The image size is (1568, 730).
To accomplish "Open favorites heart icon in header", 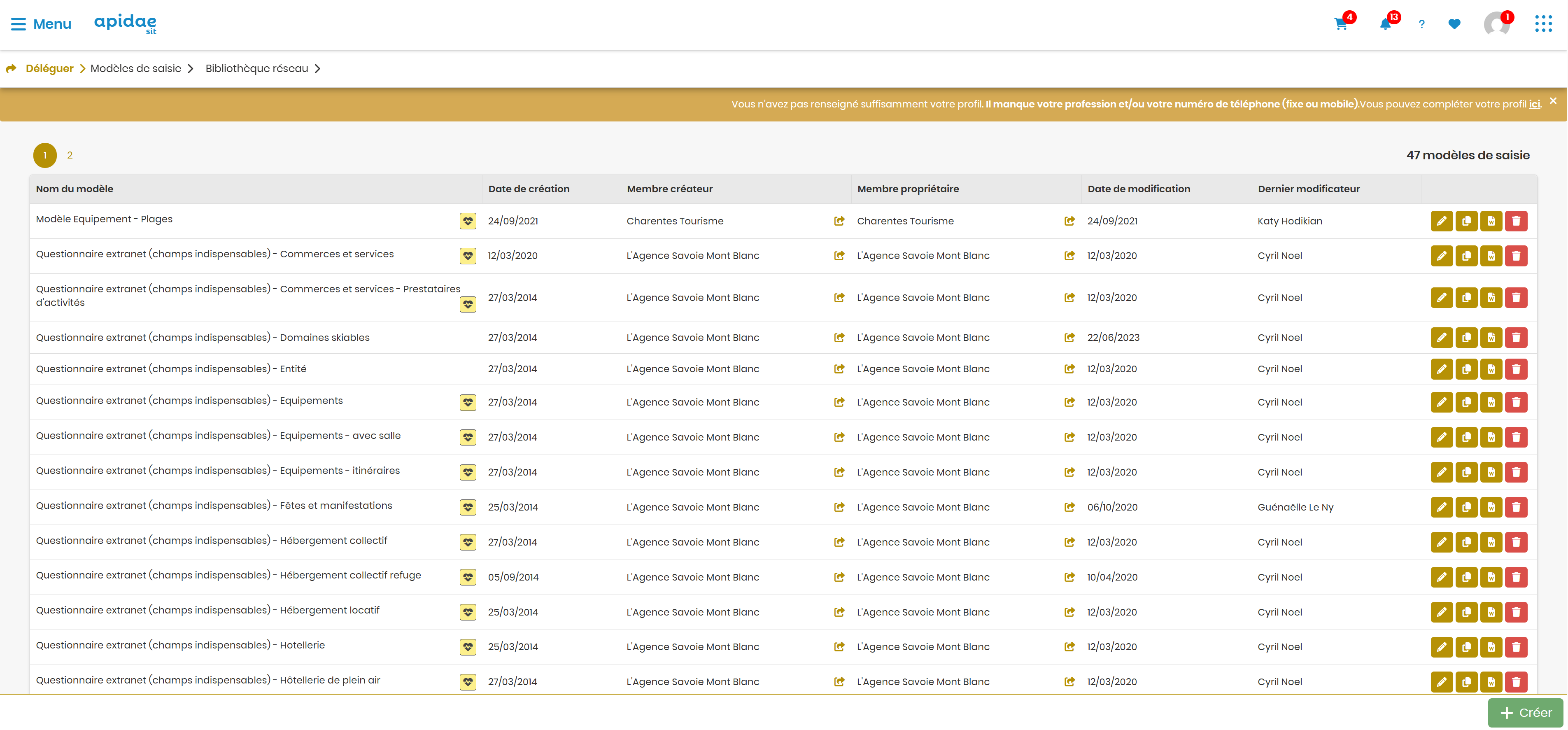I will pos(1454,24).
